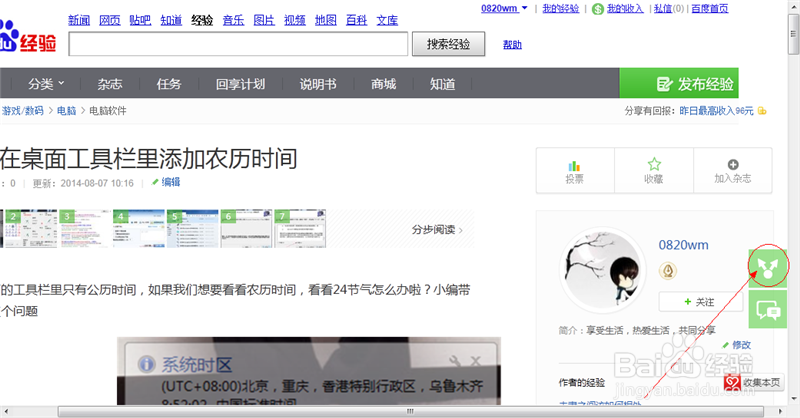
Task: Click the red 收集本页 collect page icon
Action: [x=732, y=382]
